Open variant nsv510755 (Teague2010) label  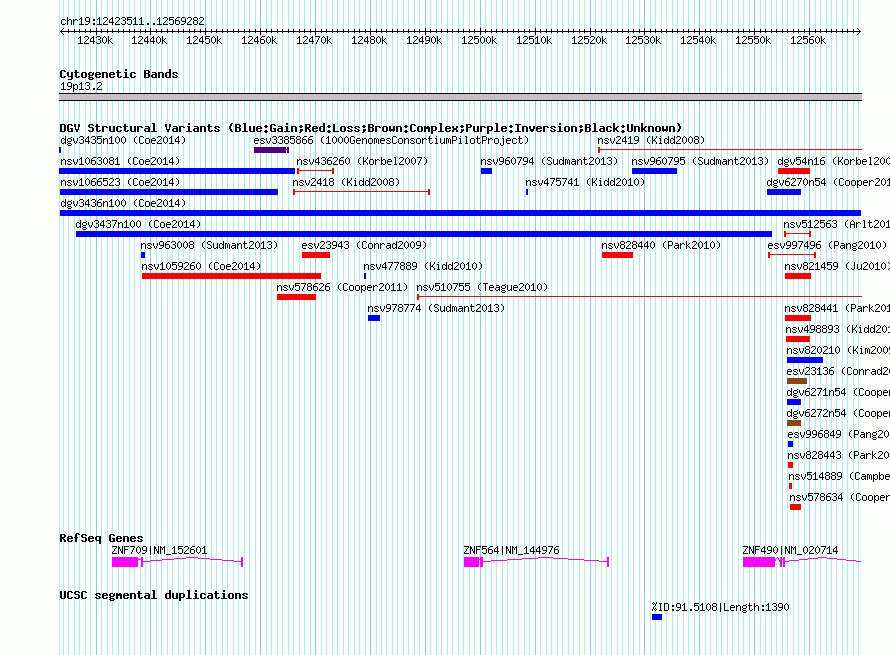(482, 287)
